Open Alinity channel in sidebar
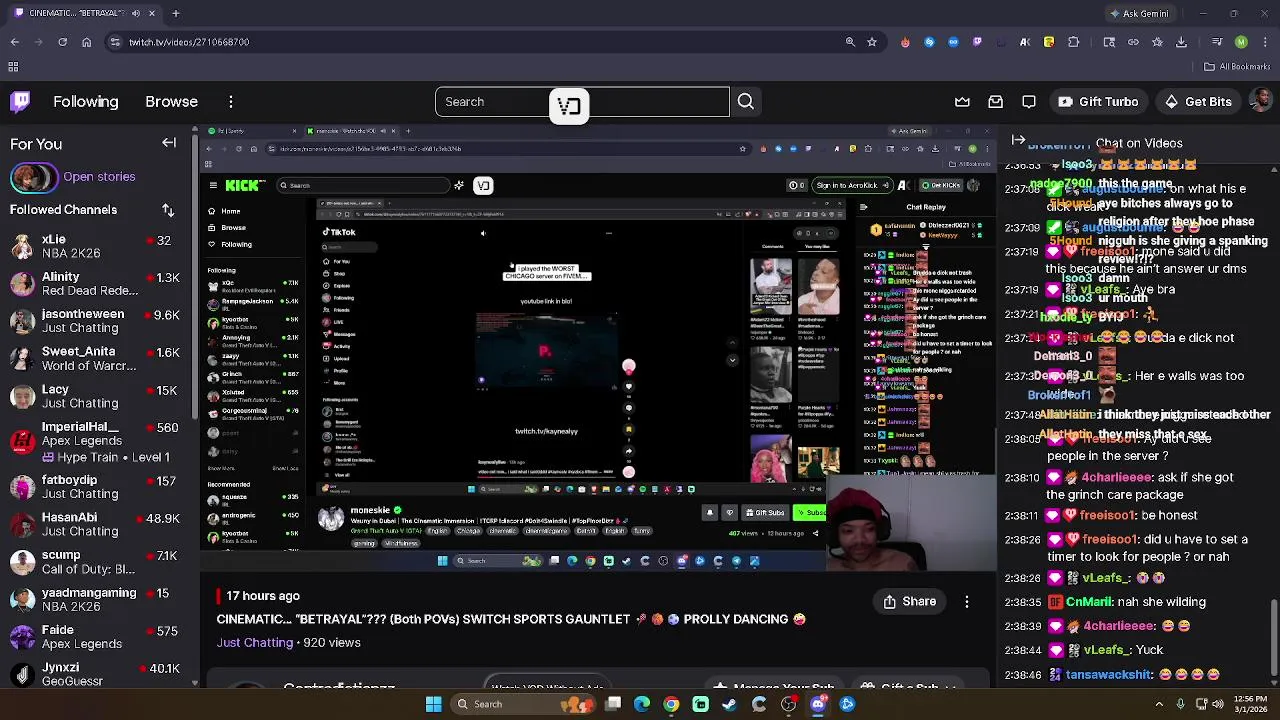Viewport: 1280px width, 720px height. 97,283
